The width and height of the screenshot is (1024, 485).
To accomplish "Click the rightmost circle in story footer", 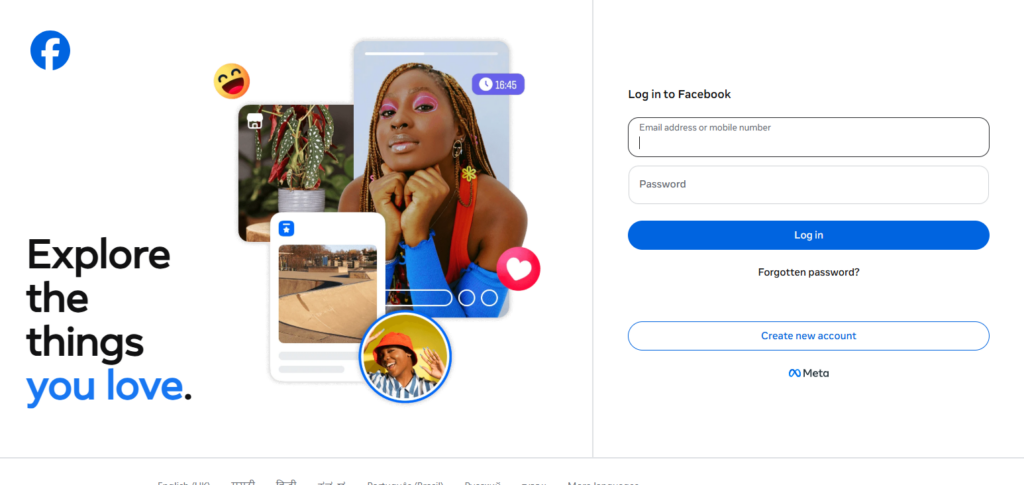I will point(489,298).
